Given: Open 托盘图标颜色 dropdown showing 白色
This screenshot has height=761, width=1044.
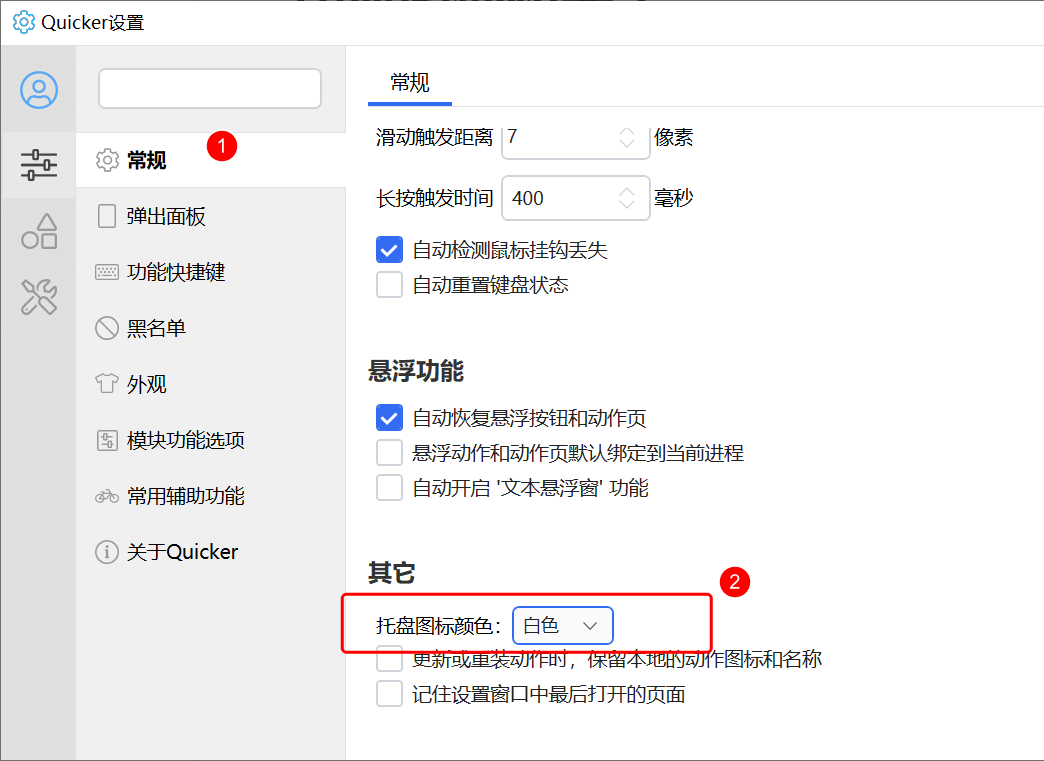Looking at the screenshot, I should (x=563, y=625).
